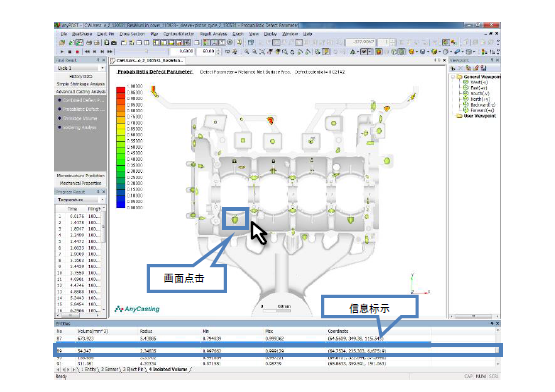Viewport: 555px width, 392px height.
Task: Click the zoom-in magnifier icon
Action: (x=247, y=52)
